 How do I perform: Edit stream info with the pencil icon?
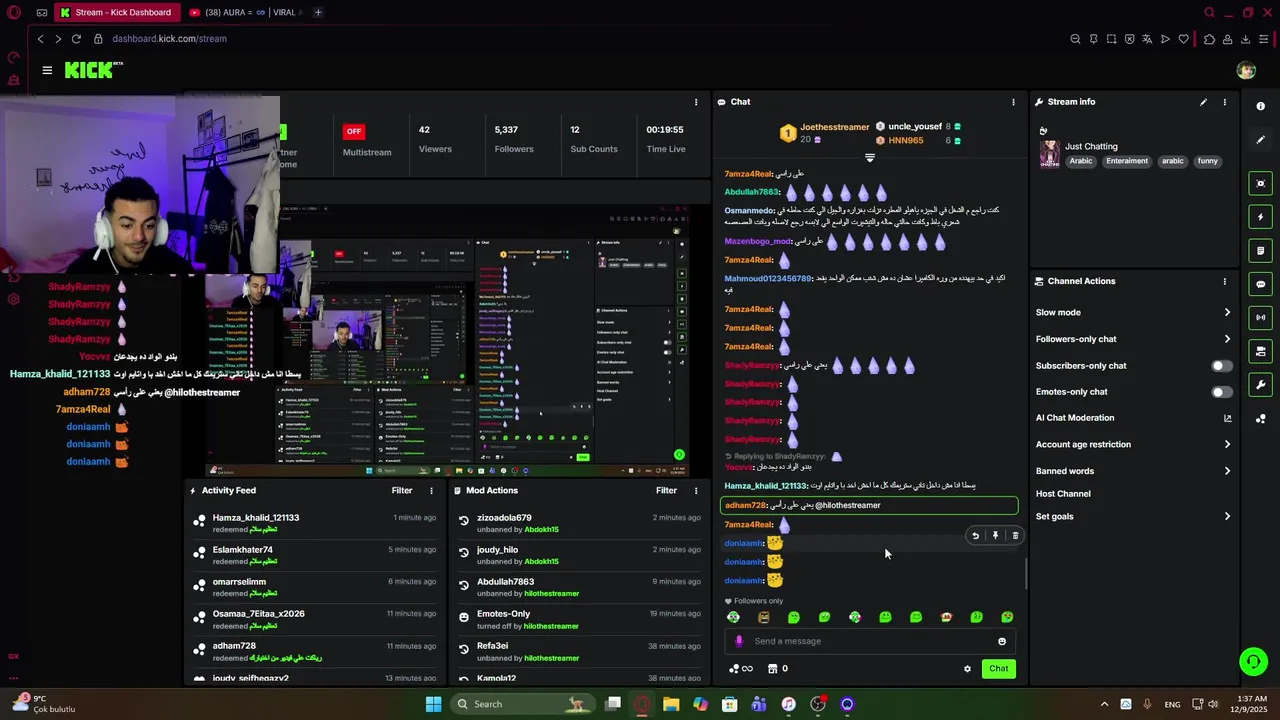click(x=1203, y=102)
